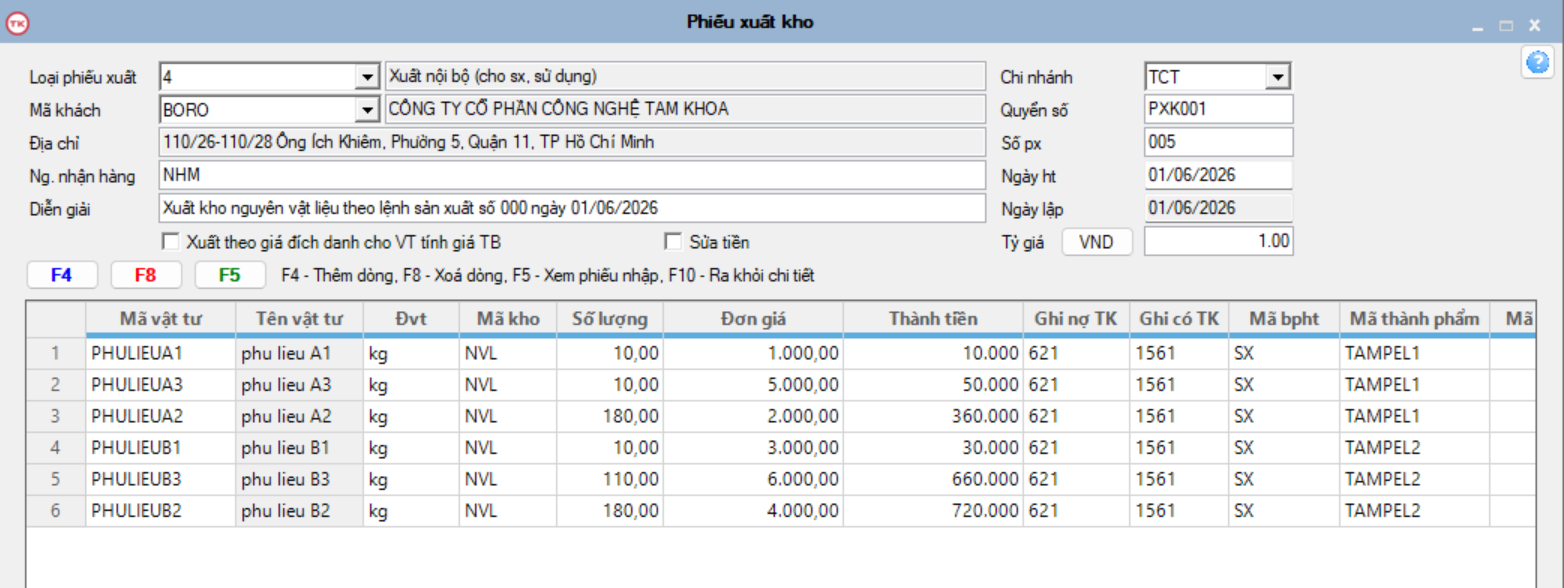Click the green F5 view receipt button
1564x588 pixels.
click(230, 275)
